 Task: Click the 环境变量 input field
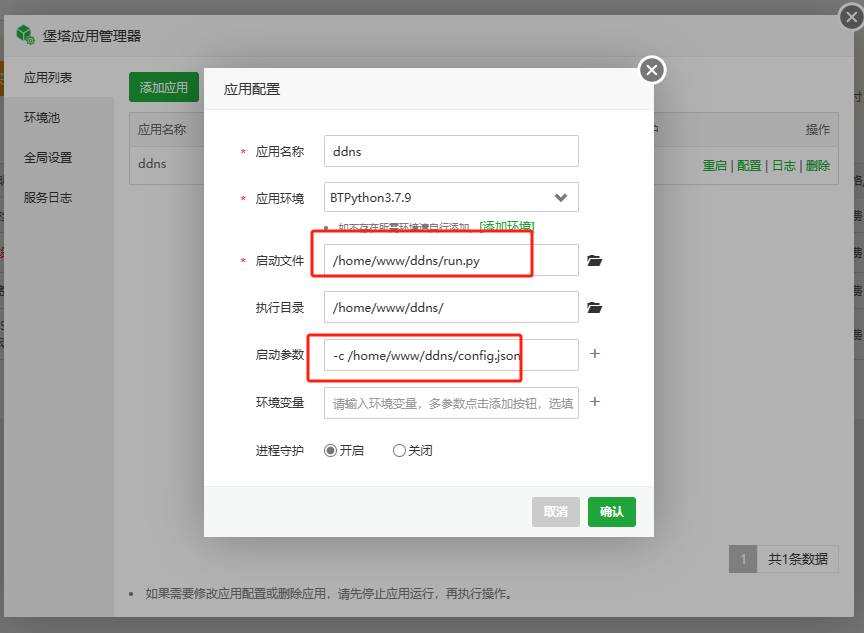451,403
